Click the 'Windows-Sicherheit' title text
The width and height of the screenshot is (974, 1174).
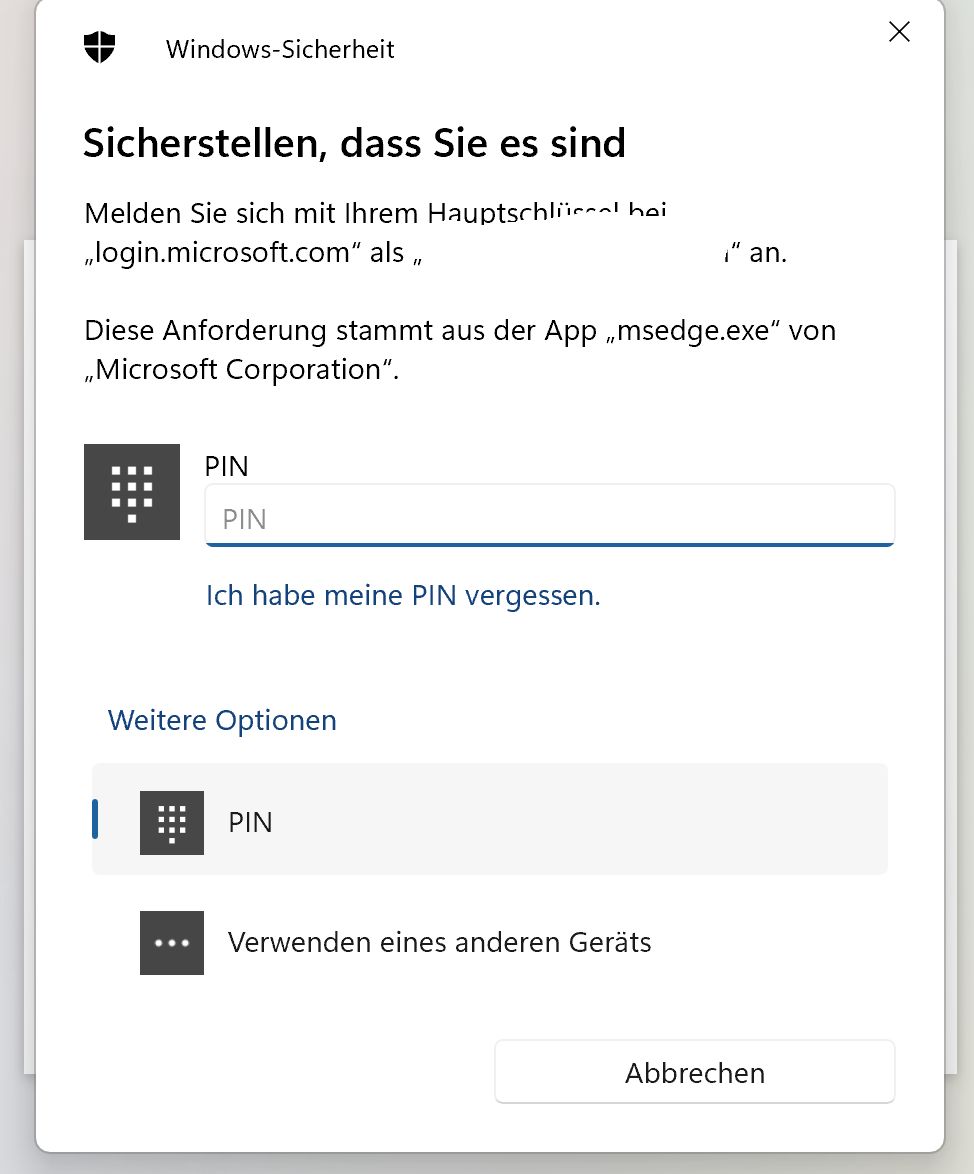280,49
